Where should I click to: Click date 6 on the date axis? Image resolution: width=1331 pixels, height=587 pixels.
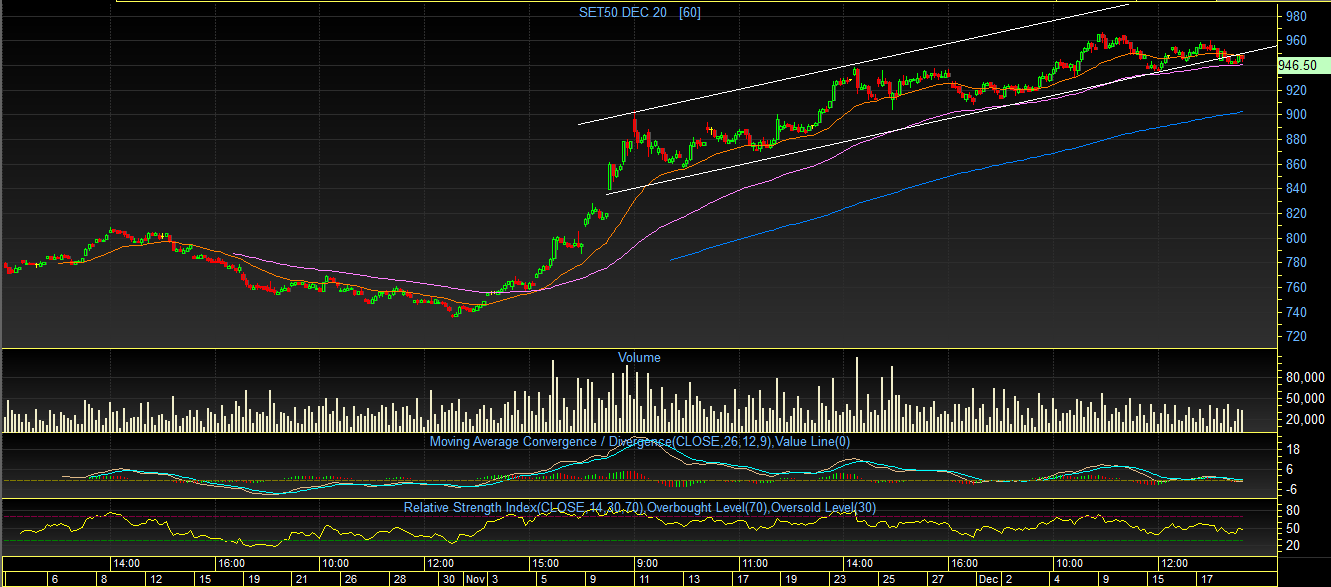point(55,579)
